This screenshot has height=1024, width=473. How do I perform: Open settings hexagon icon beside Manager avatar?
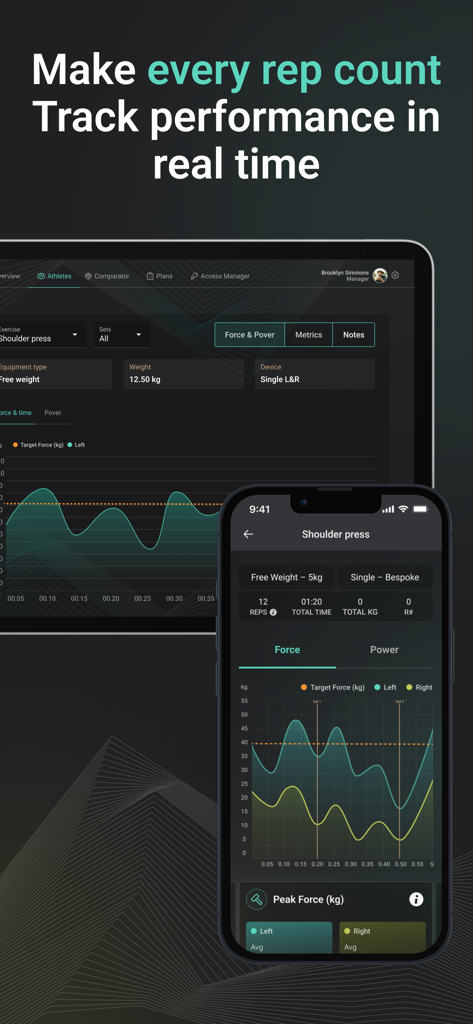(x=395, y=276)
